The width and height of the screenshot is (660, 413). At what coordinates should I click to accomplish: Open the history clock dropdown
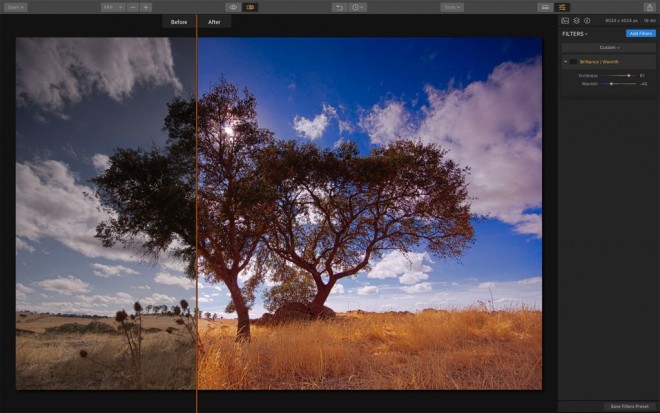[357, 7]
